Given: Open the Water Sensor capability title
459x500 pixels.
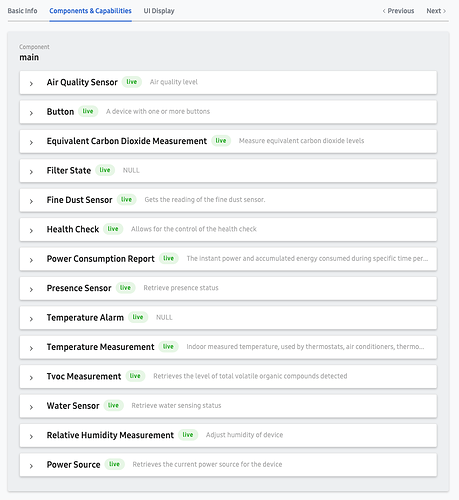Looking at the screenshot, I should [73, 406].
